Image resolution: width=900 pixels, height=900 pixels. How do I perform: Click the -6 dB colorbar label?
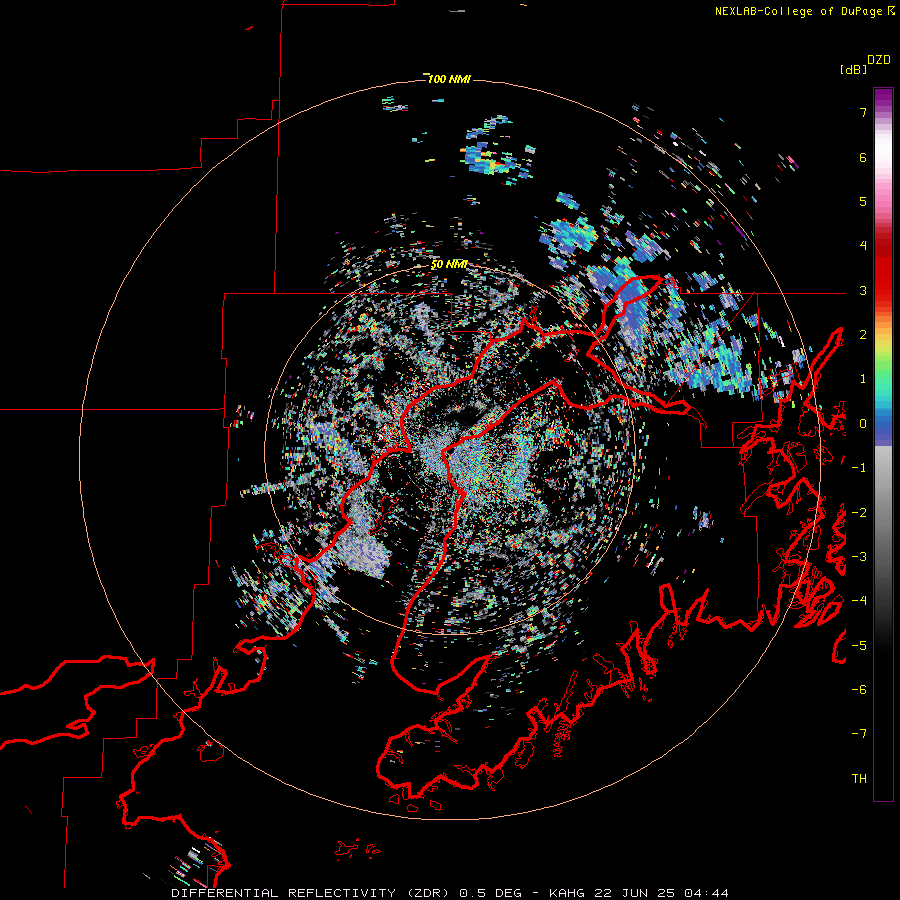(x=859, y=689)
